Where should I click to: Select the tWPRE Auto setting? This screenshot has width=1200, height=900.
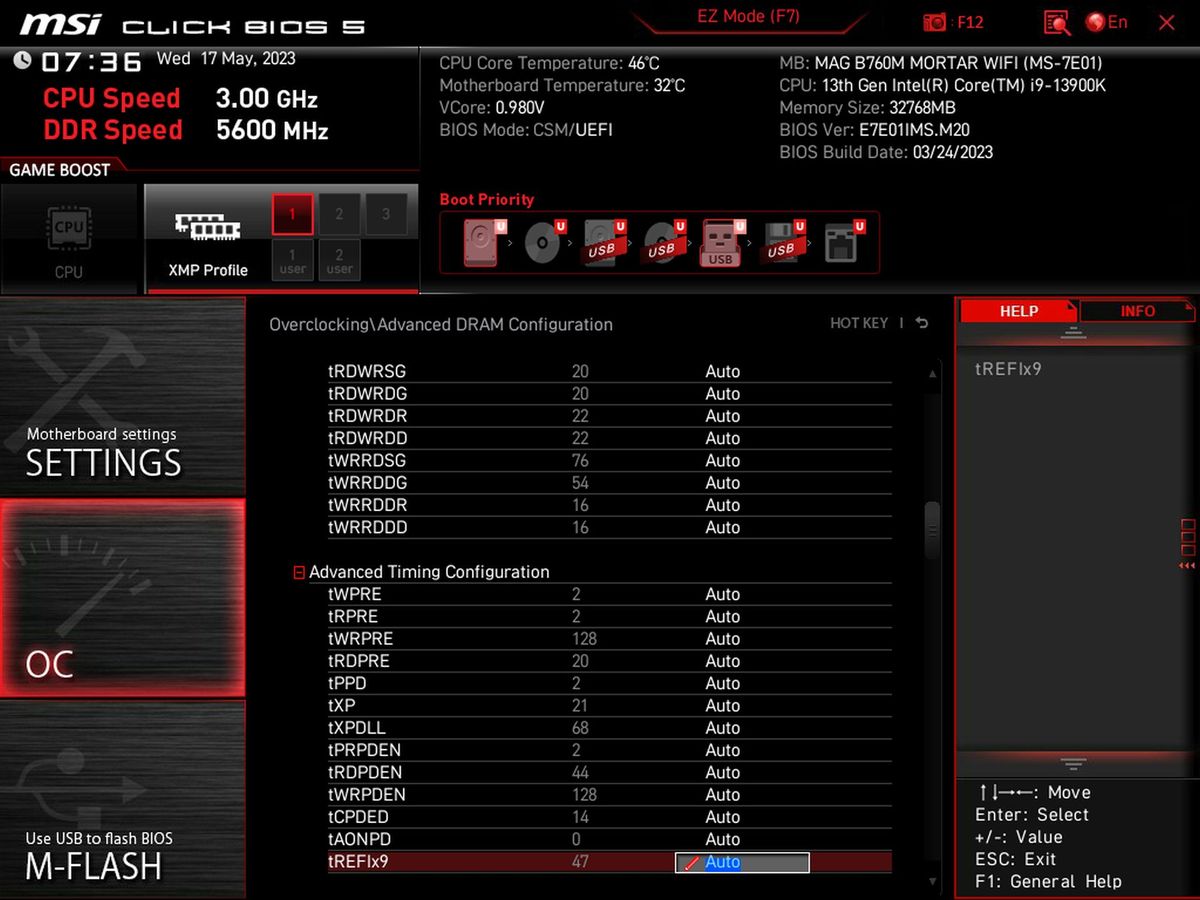tap(722, 594)
